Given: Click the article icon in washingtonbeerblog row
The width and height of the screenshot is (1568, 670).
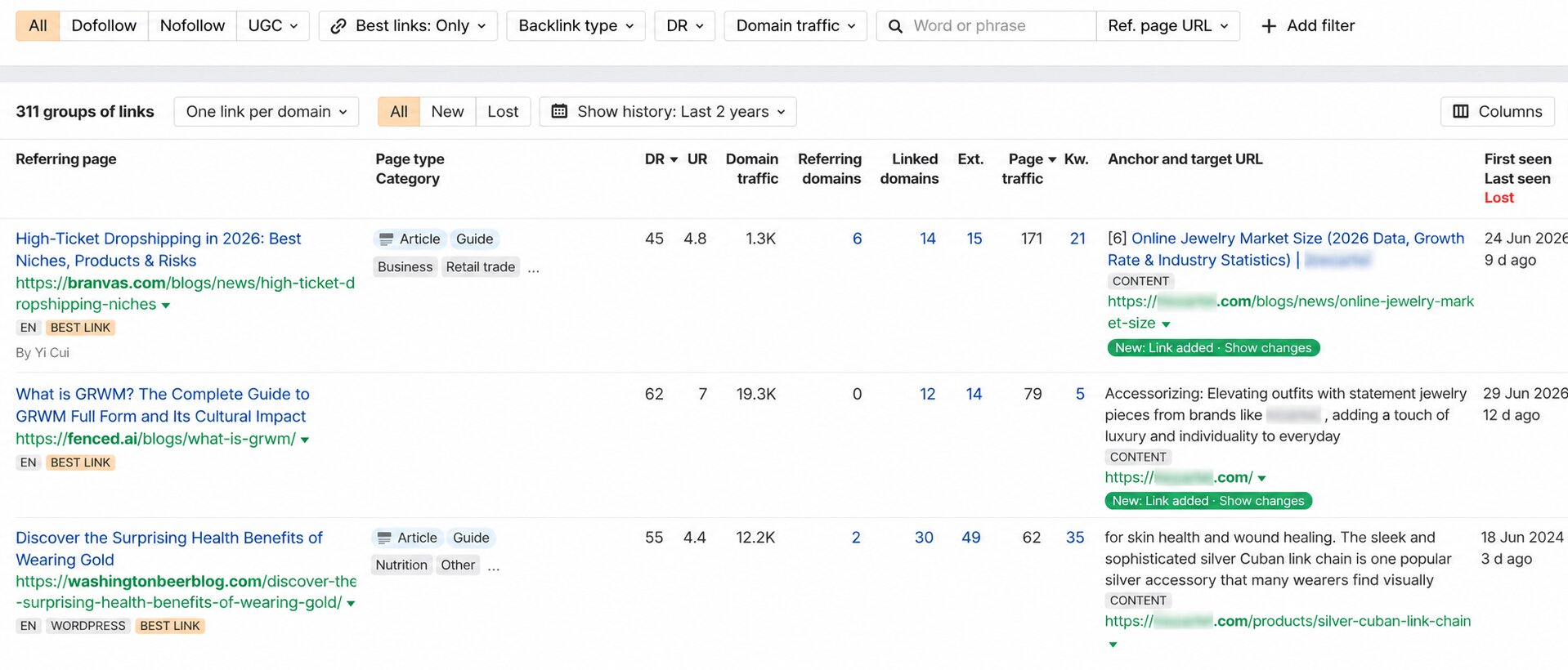Looking at the screenshot, I should [x=384, y=538].
